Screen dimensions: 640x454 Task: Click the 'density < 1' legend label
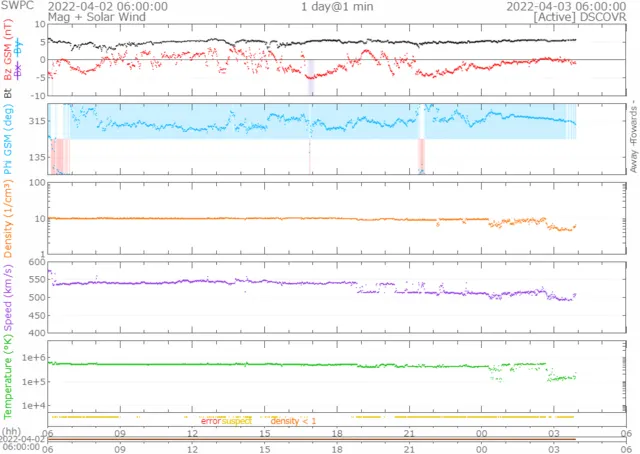[293, 422]
